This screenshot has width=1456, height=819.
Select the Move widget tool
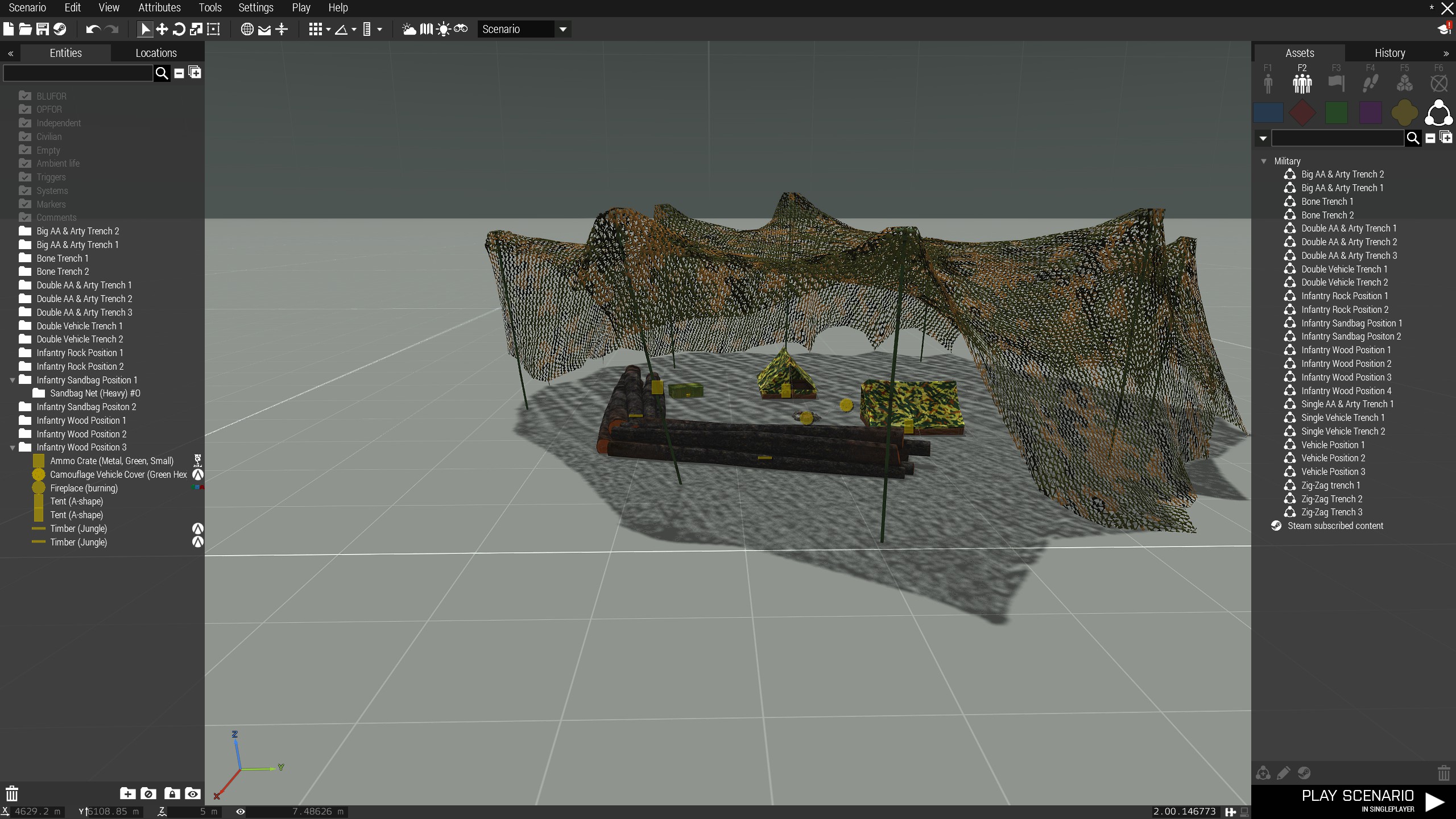pos(162,29)
